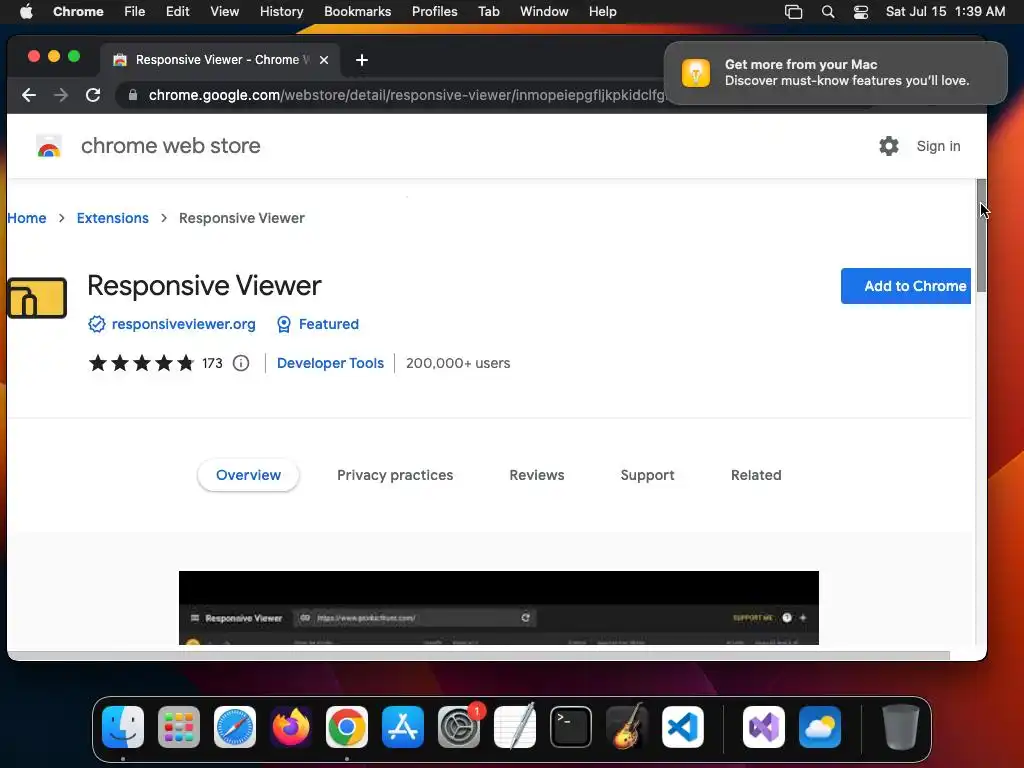This screenshot has height=768, width=1024.
Task: Click the five-star rating
Action: click(x=142, y=363)
